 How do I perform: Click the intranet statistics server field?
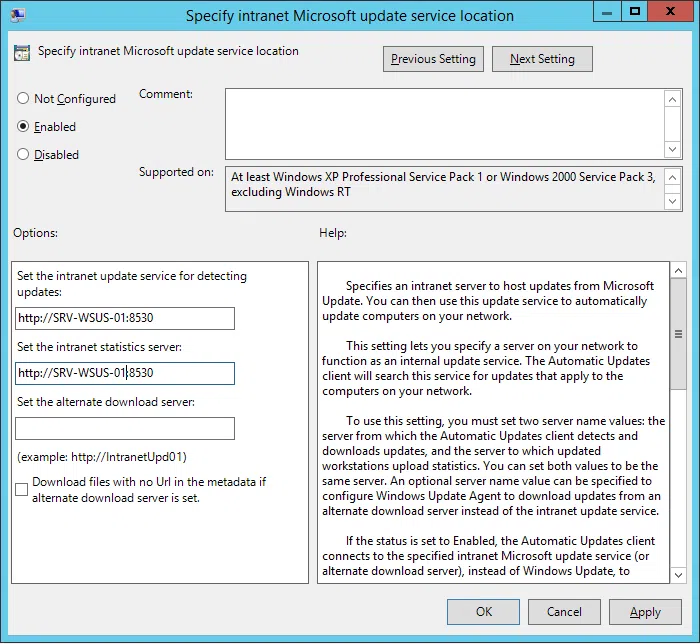(x=125, y=373)
